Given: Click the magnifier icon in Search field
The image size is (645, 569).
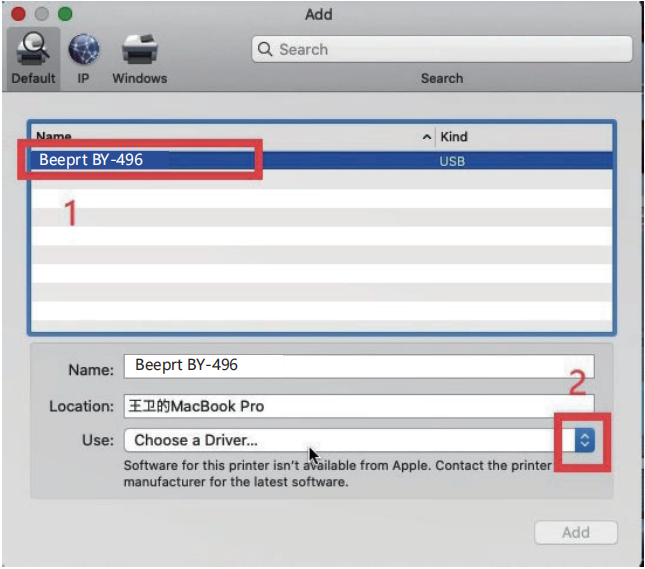Looking at the screenshot, I should [265, 49].
